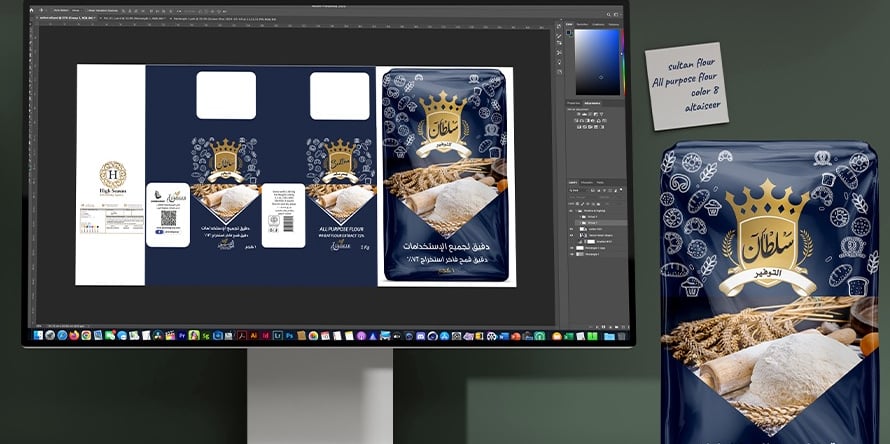This screenshot has height=444, width=890.
Task: Switch to the Paths tab
Action: click(600, 183)
